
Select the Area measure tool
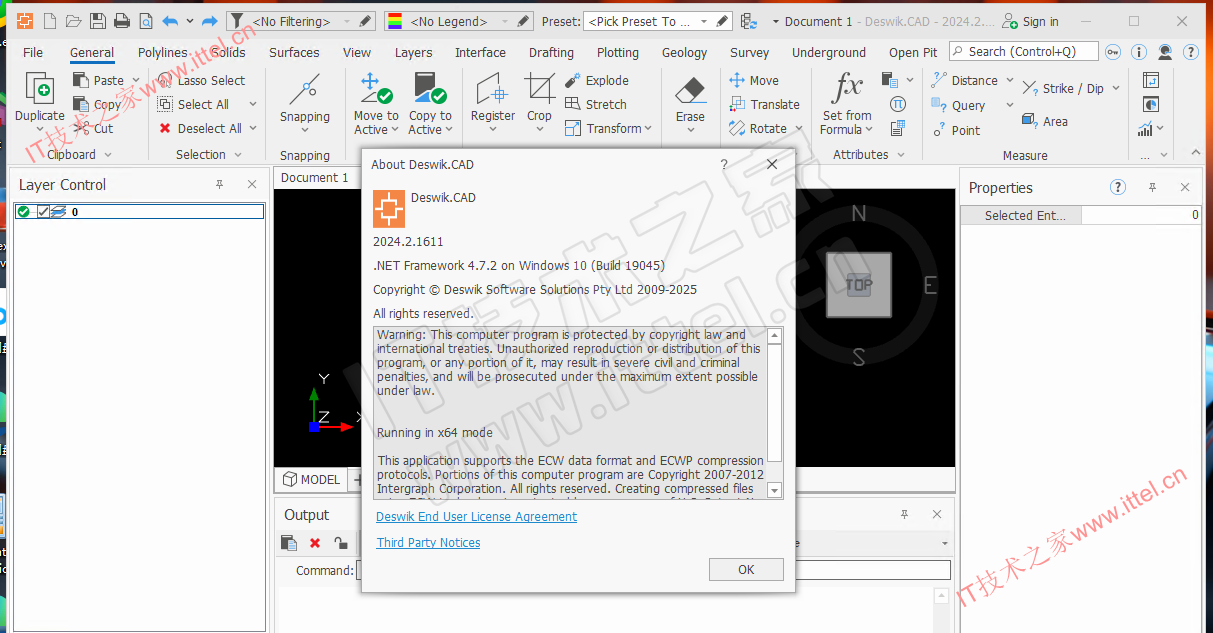click(1045, 121)
